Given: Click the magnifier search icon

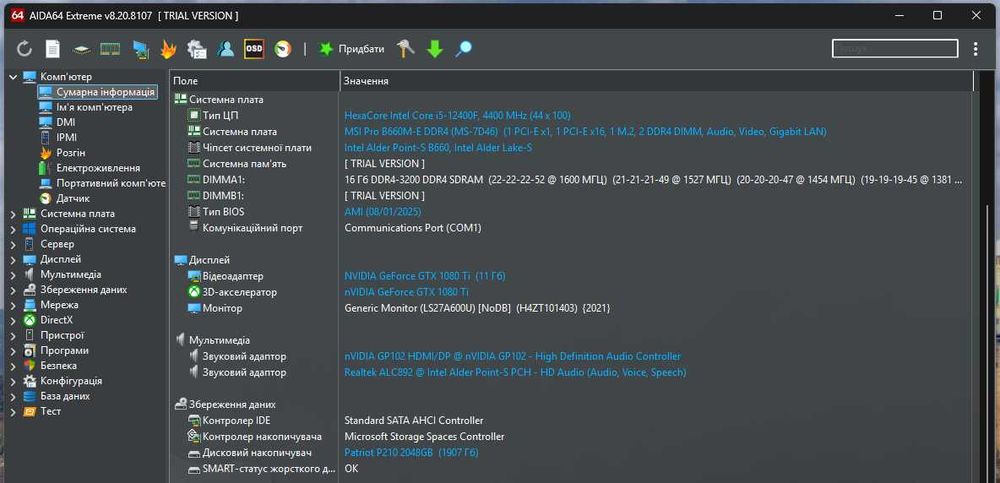Looking at the screenshot, I should [x=463, y=49].
